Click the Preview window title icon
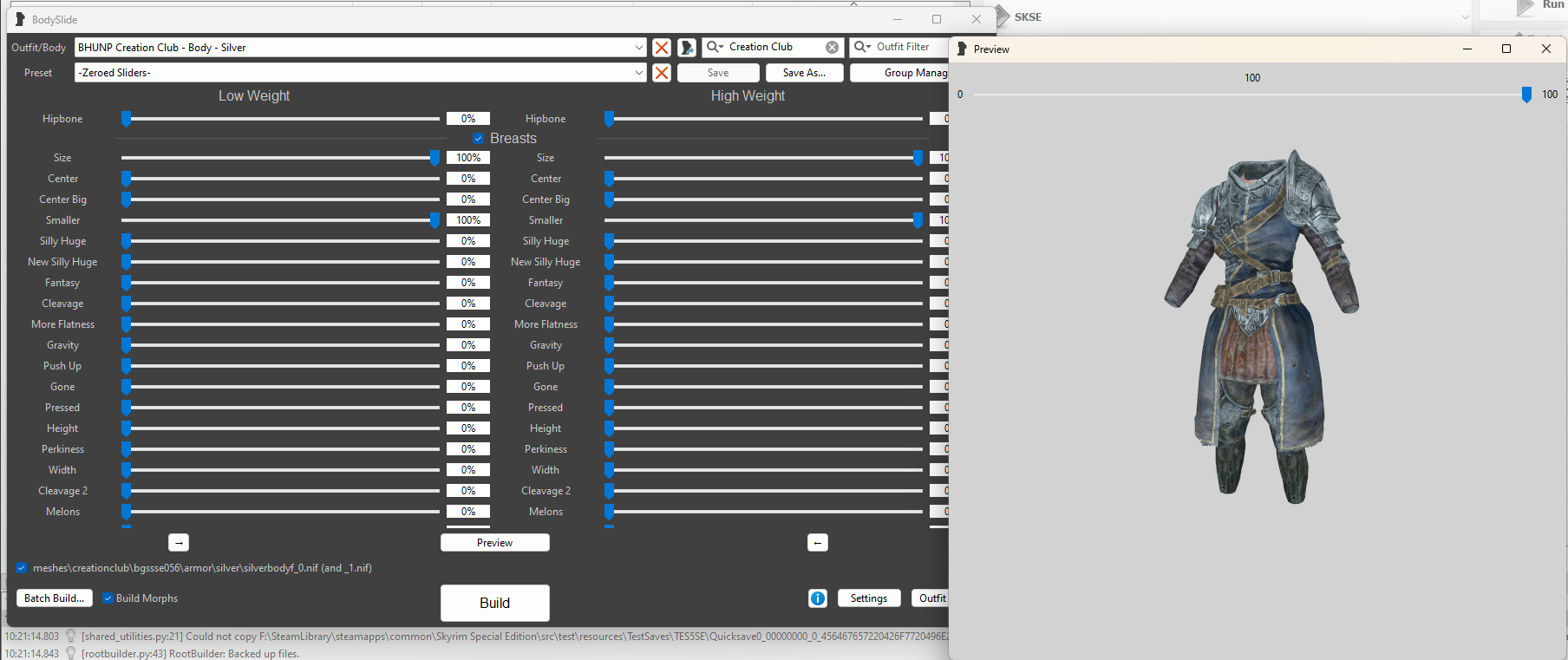1568x660 pixels. [962, 49]
